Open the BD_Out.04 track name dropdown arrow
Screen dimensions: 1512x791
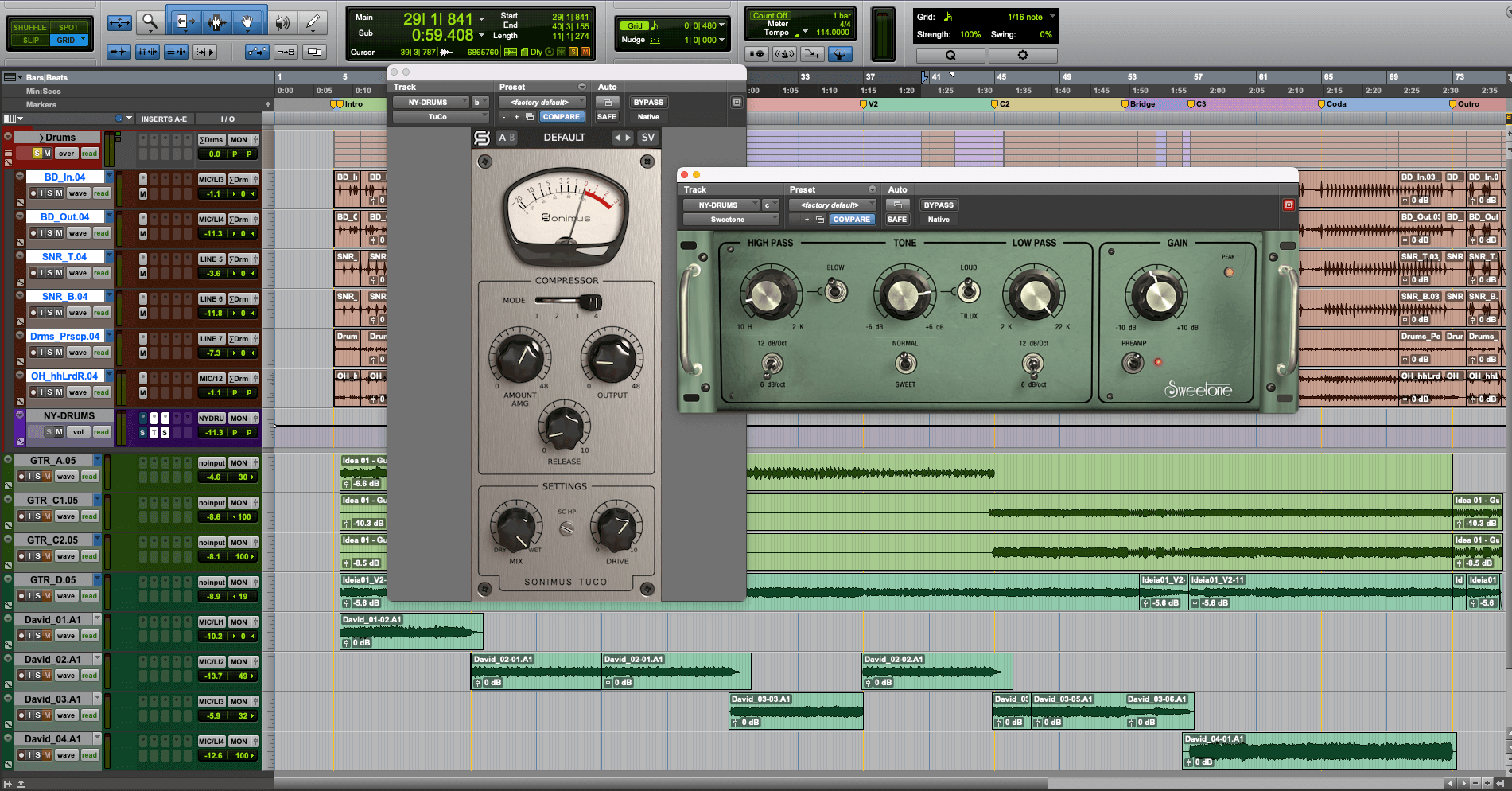coord(109,216)
